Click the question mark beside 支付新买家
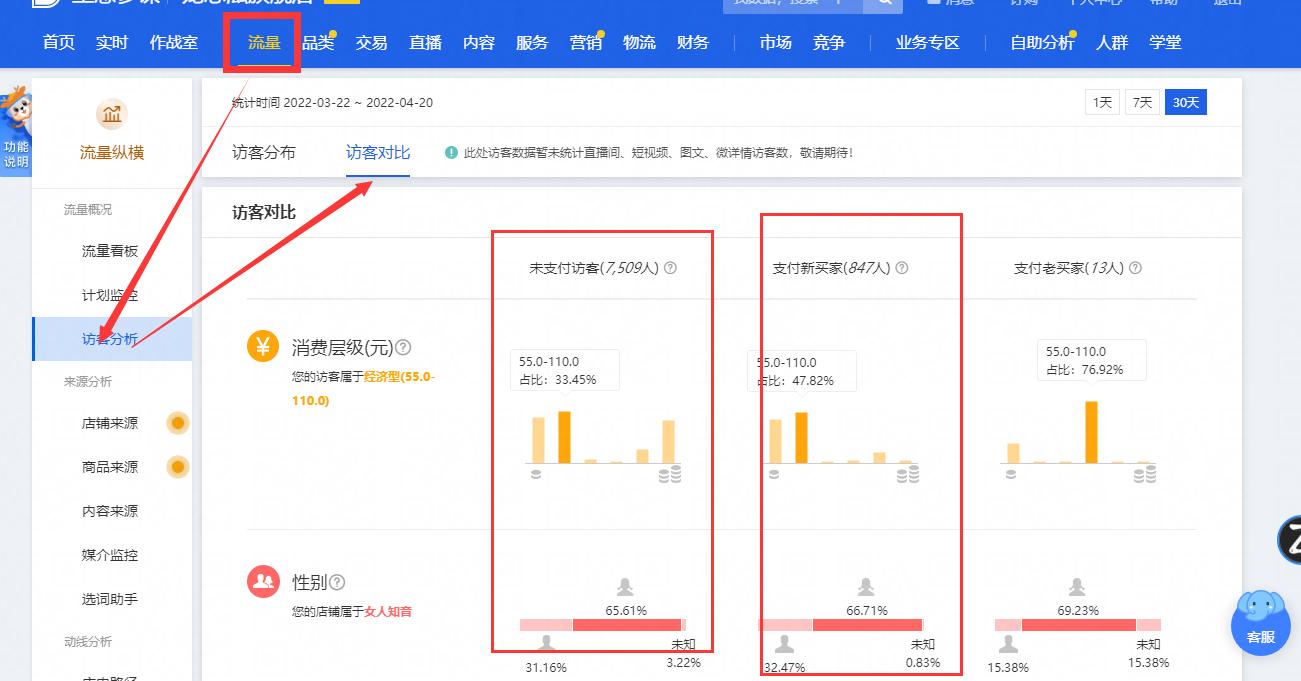1301x681 pixels. [x=901, y=267]
